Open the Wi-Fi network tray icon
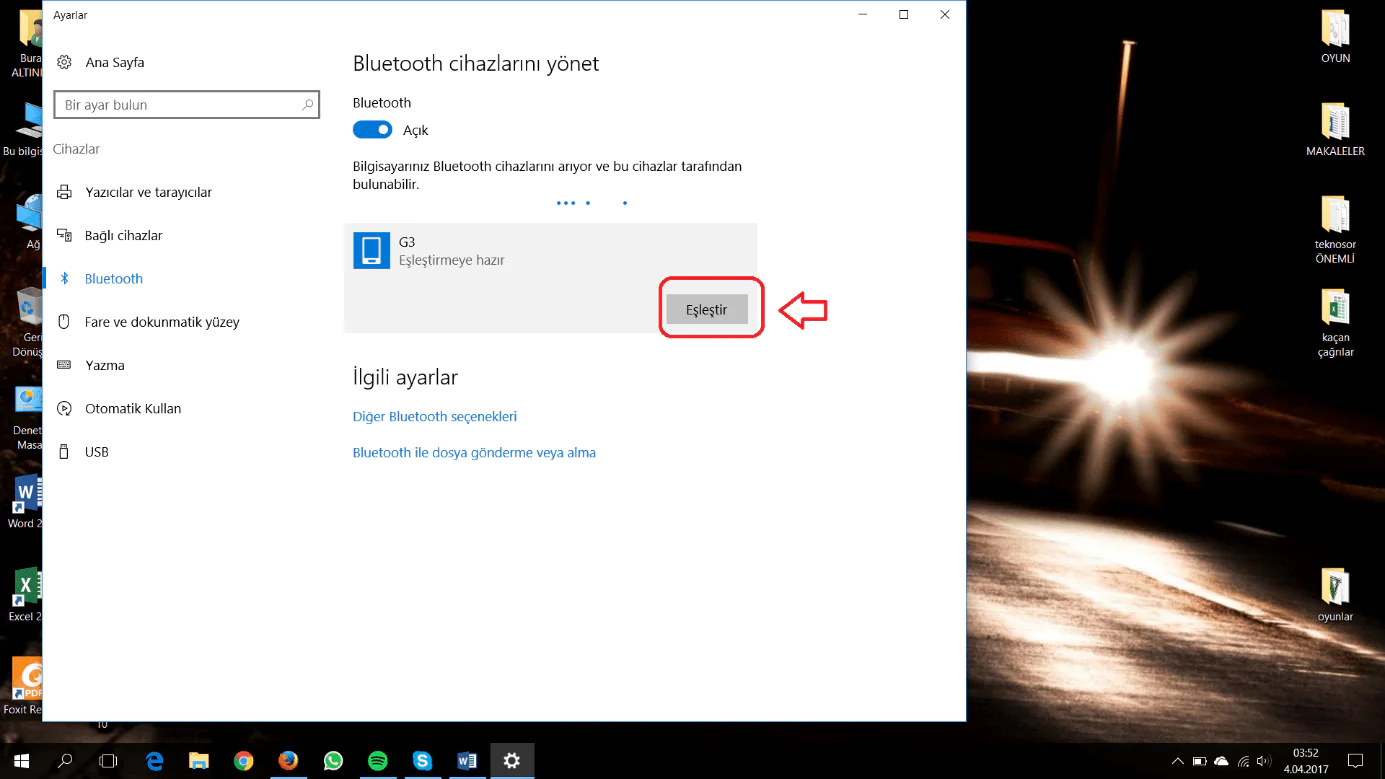The height and width of the screenshot is (779, 1385). [1243, 762]
